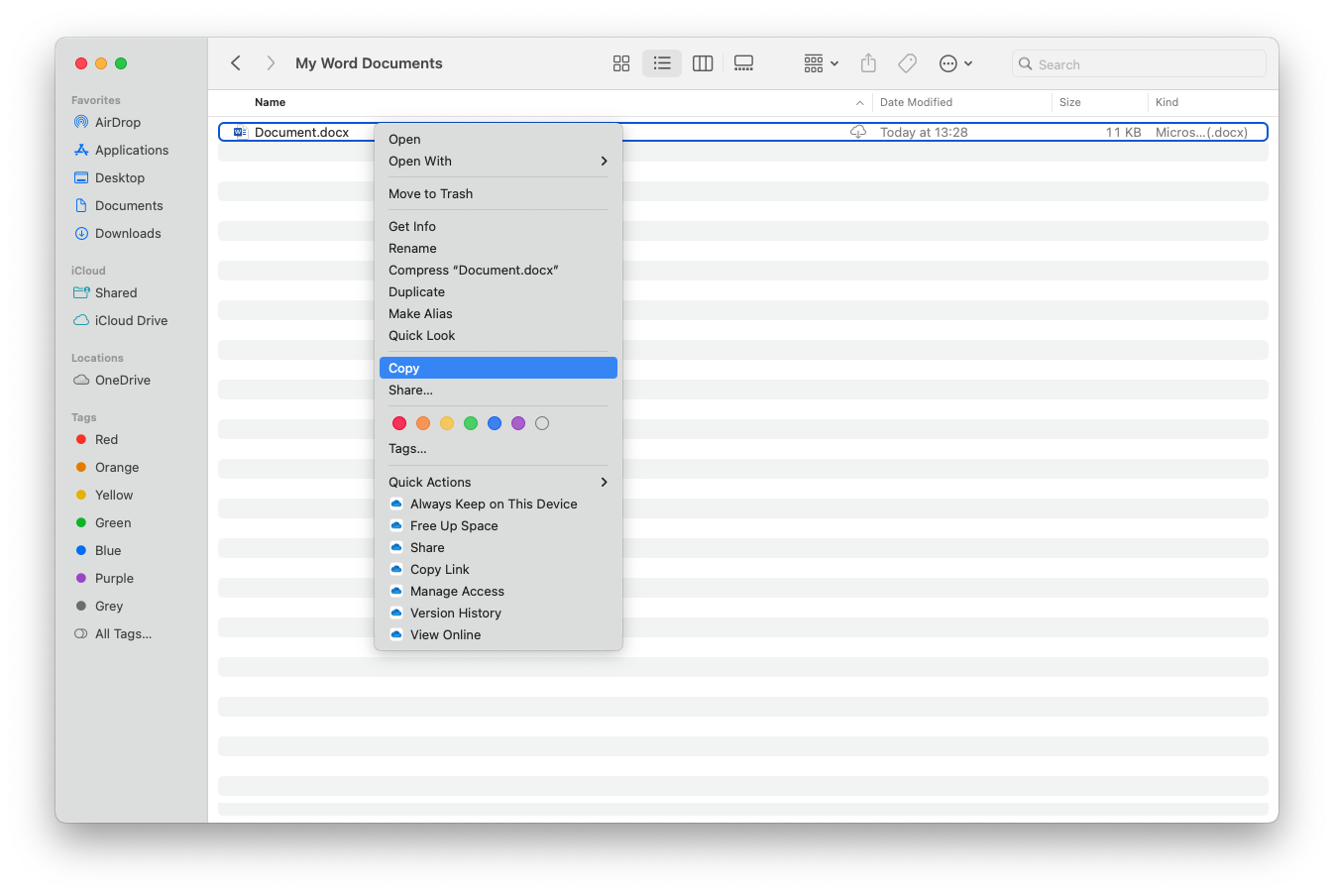Choose Copy Link
Image resolution: width=1334 pixels, height=896 pixels.
(499, 569)
